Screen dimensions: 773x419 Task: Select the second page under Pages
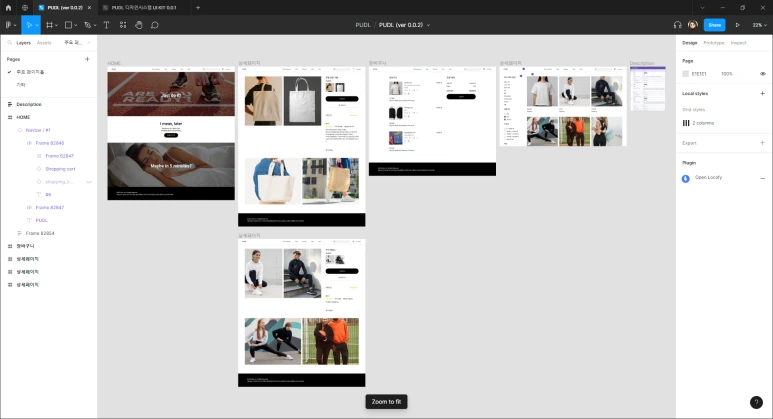pyautogui.click(x=21, y=85)
